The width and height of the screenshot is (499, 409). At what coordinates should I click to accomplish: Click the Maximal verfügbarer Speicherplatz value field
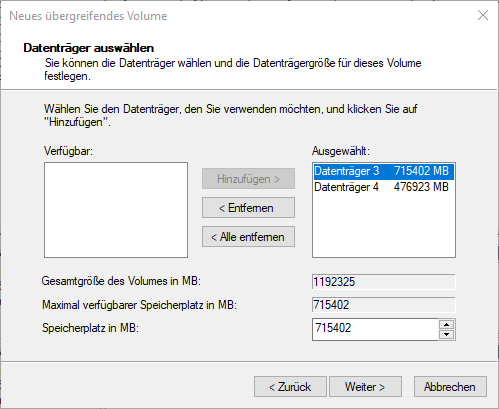click(384, 305)
